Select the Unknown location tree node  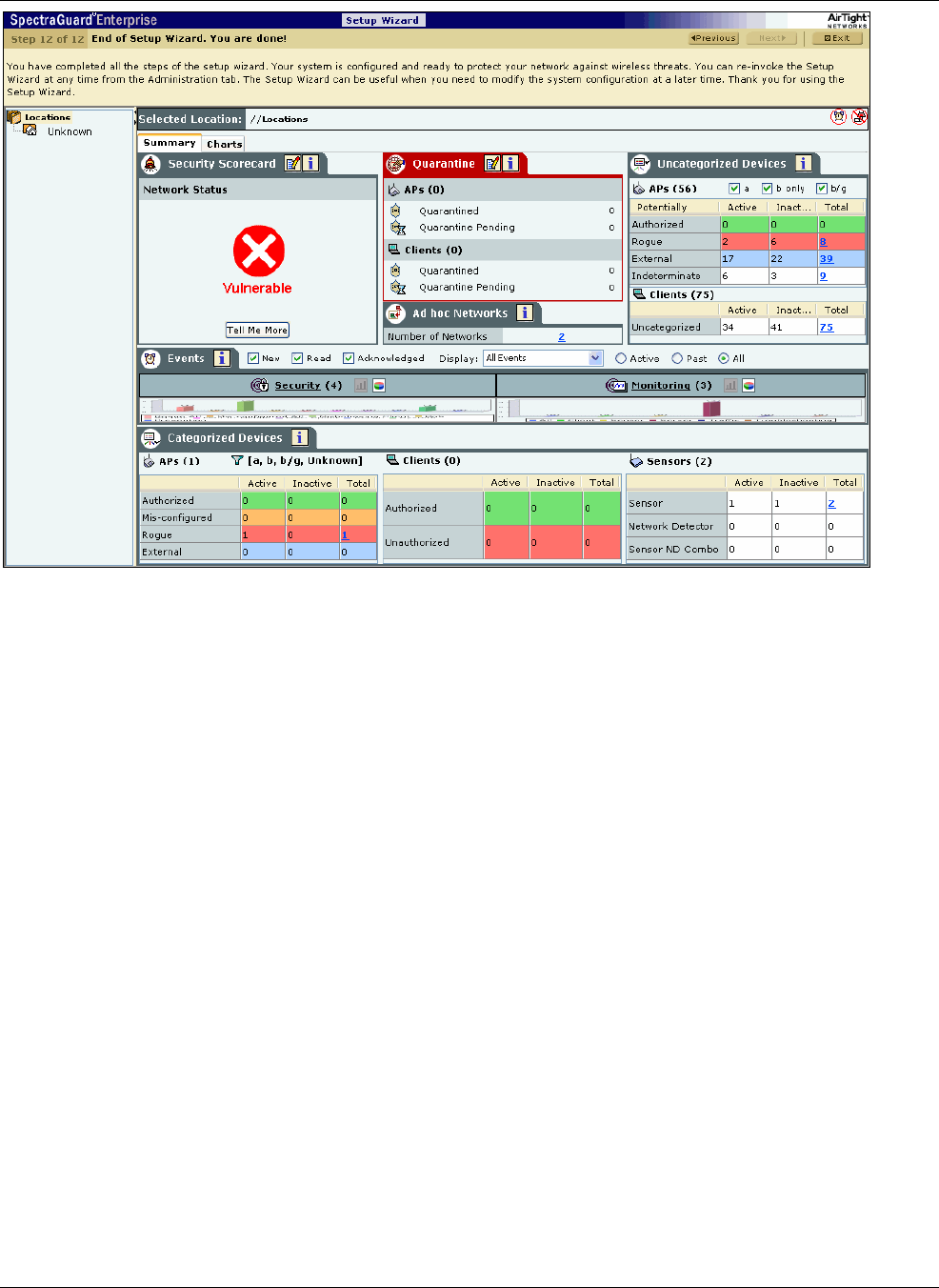pos(70,131)
